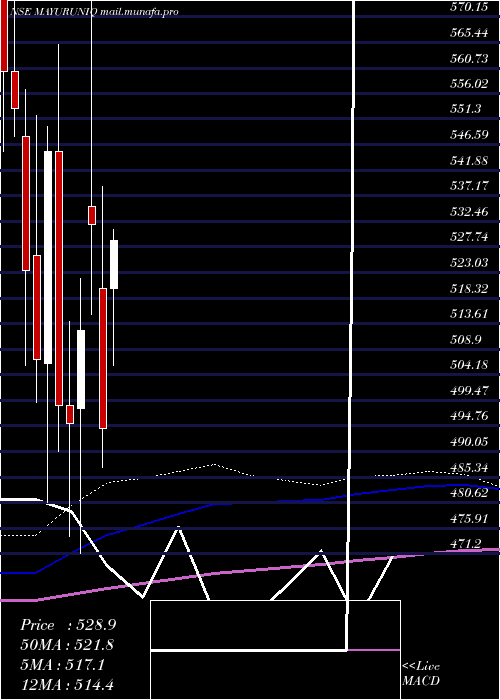Click the 494.76 price axis label
500x700 pixels.
469,417
